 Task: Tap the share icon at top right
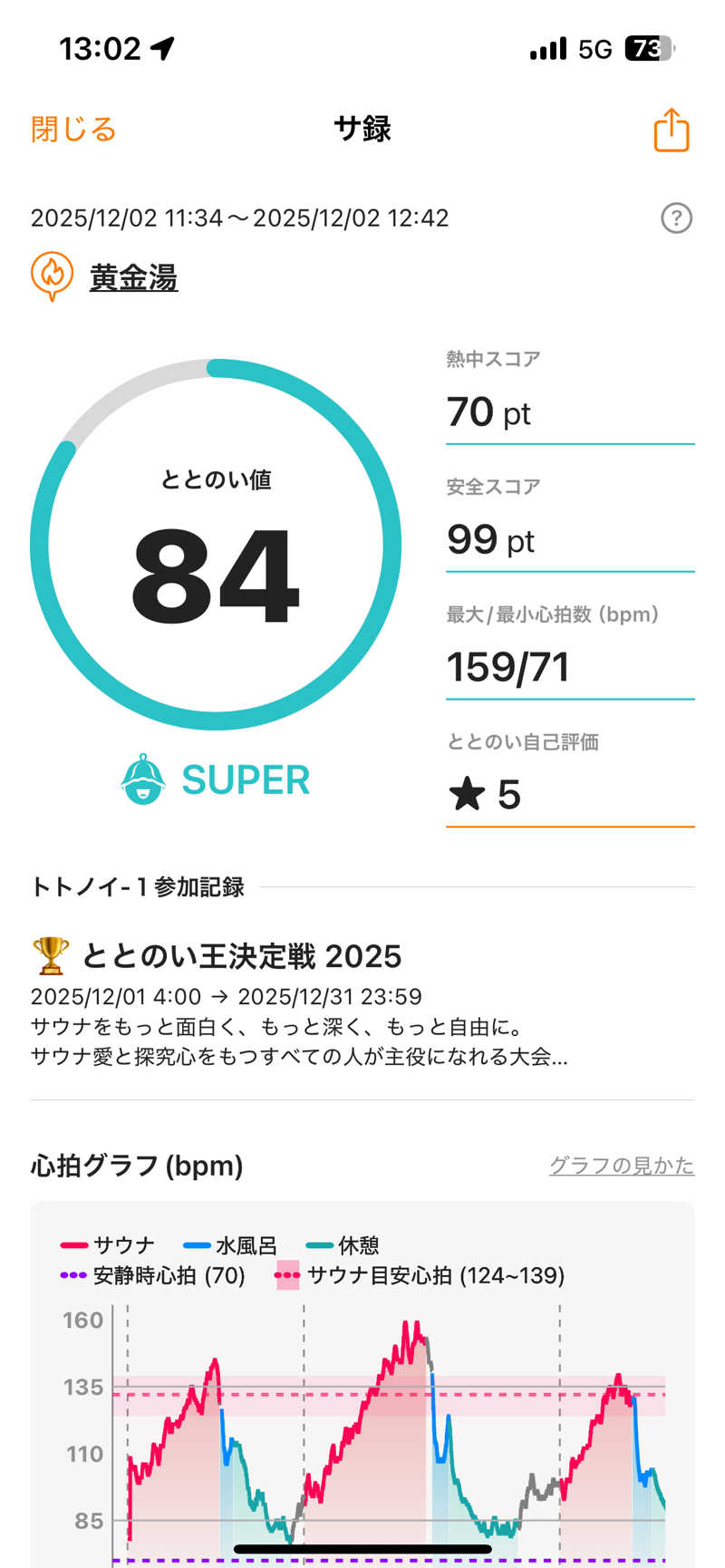click(x=672, y=130)
